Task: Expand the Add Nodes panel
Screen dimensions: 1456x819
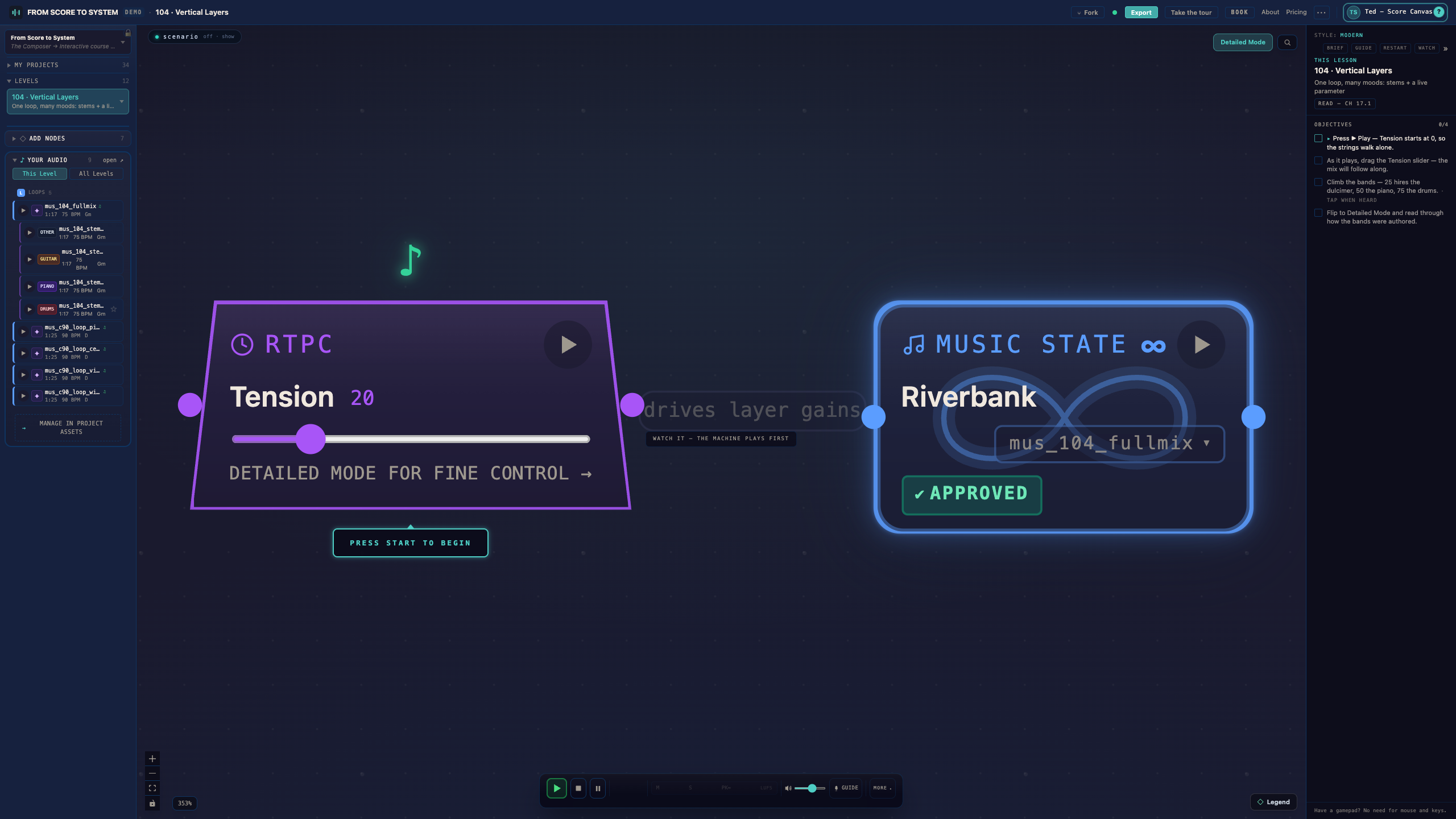Action: [x=68, y=139]
